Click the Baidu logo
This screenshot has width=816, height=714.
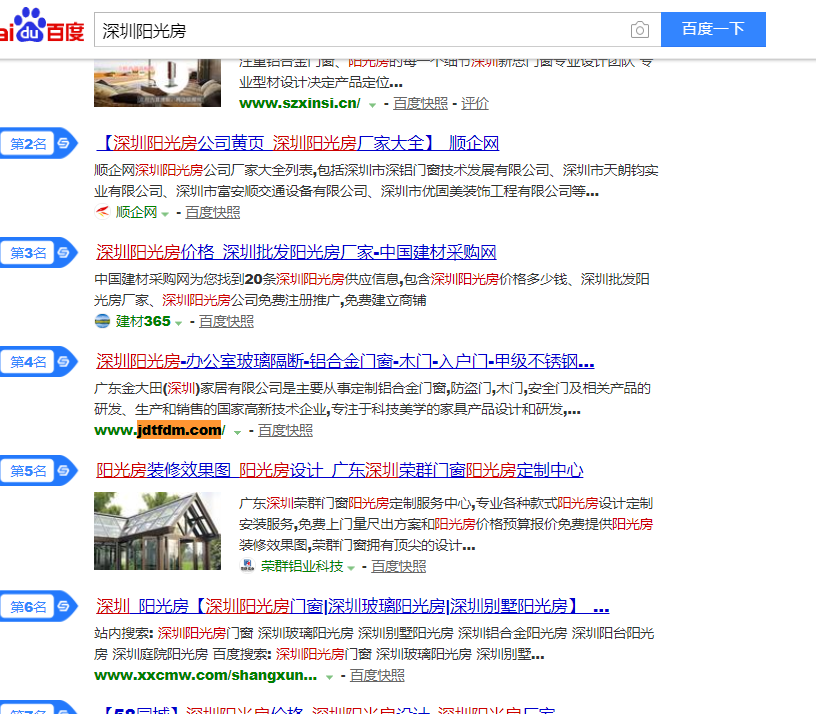tap(42, 26)
